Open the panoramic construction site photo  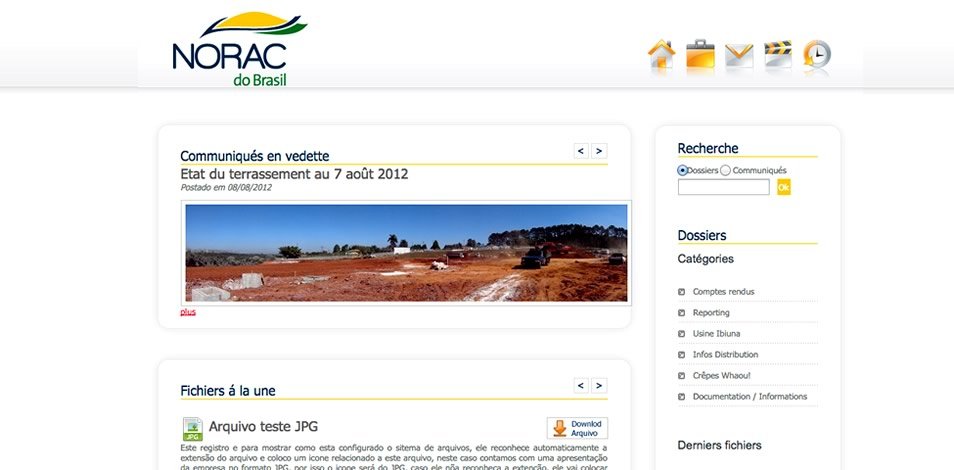(406, 253)
